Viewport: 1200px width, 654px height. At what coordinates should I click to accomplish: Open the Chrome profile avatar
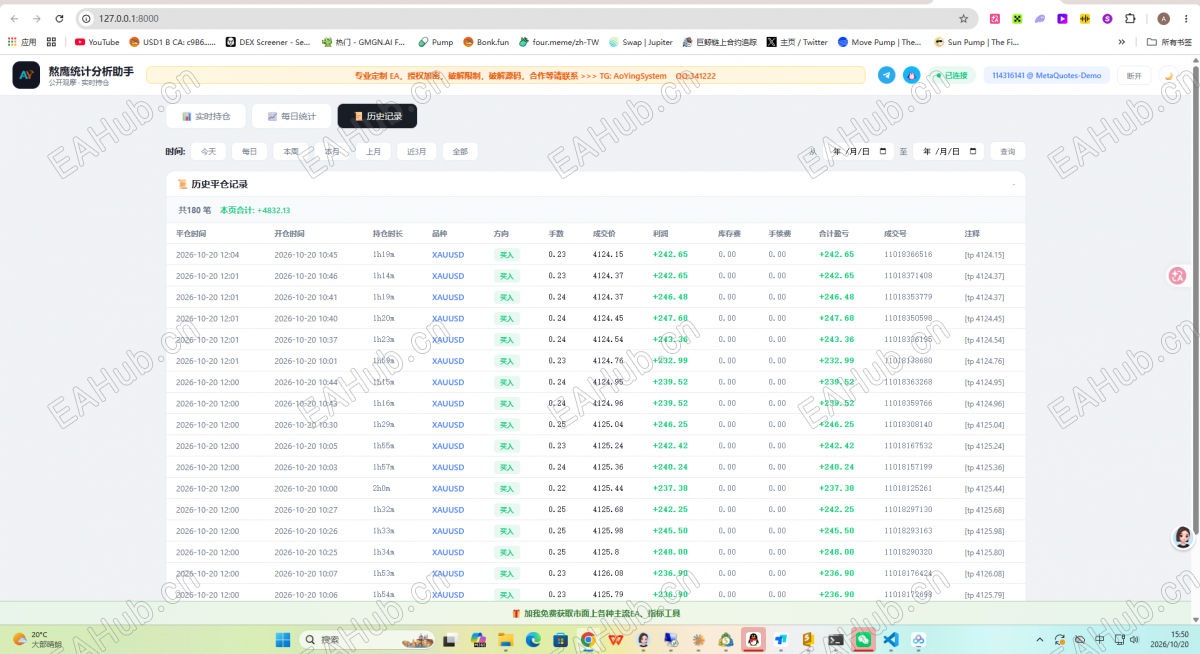[1163, 18]
